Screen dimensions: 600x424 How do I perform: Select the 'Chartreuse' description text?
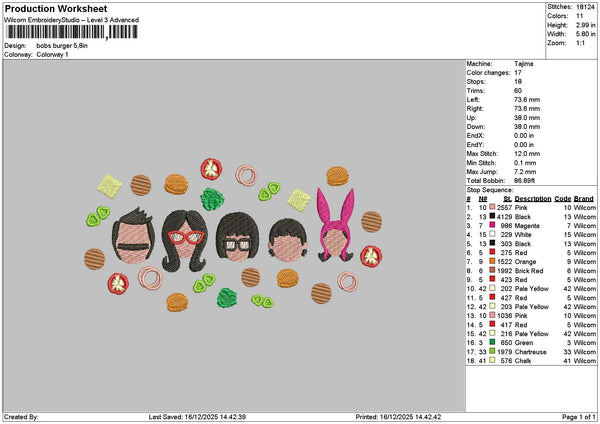[530, 352]
